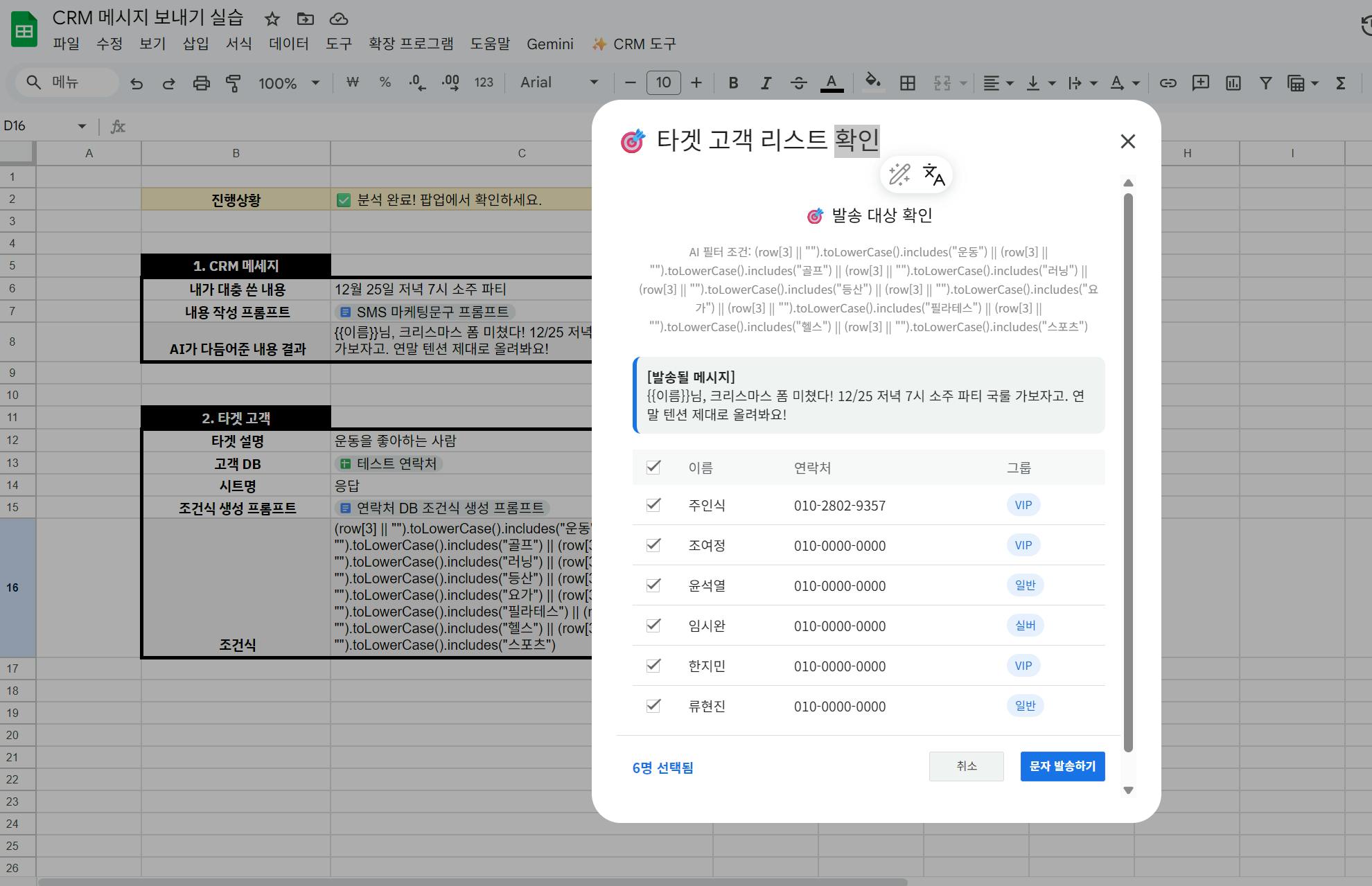The height and width of the screenshot is (886, 1372).
Task: Insert a link using the link icon
Action: pyautogui.click(x=1168, y=82)
